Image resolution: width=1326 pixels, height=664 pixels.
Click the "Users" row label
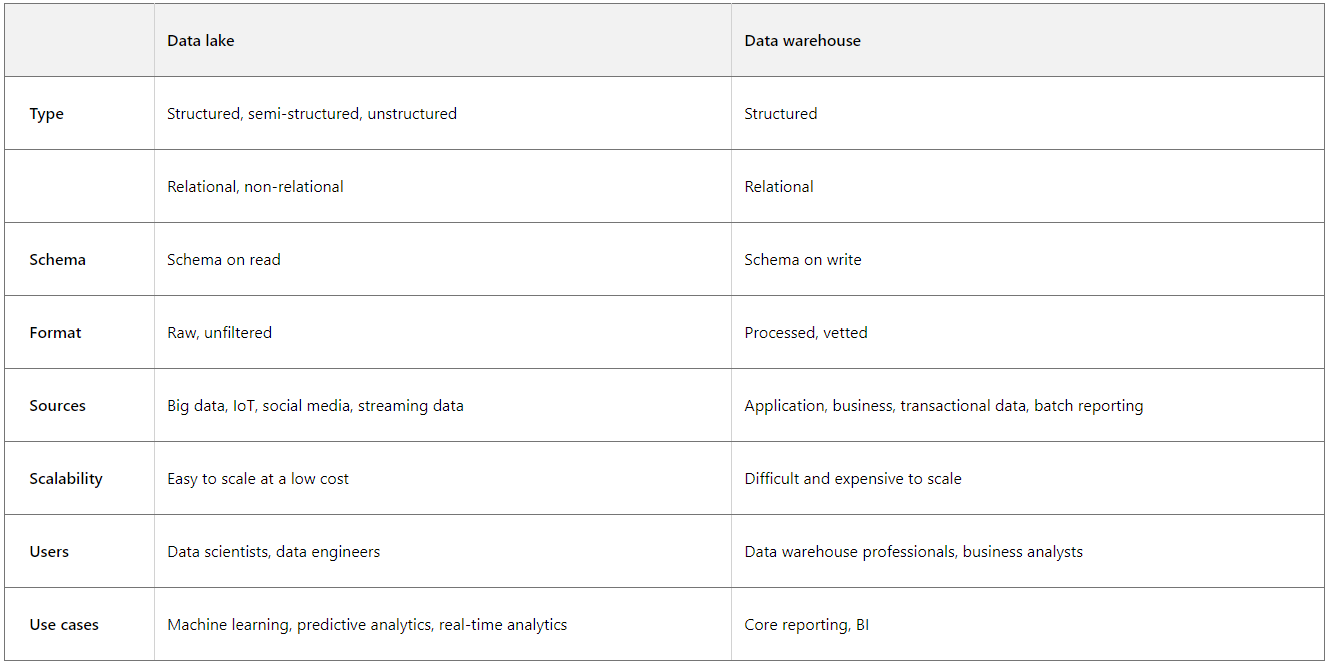coord(49,552)
